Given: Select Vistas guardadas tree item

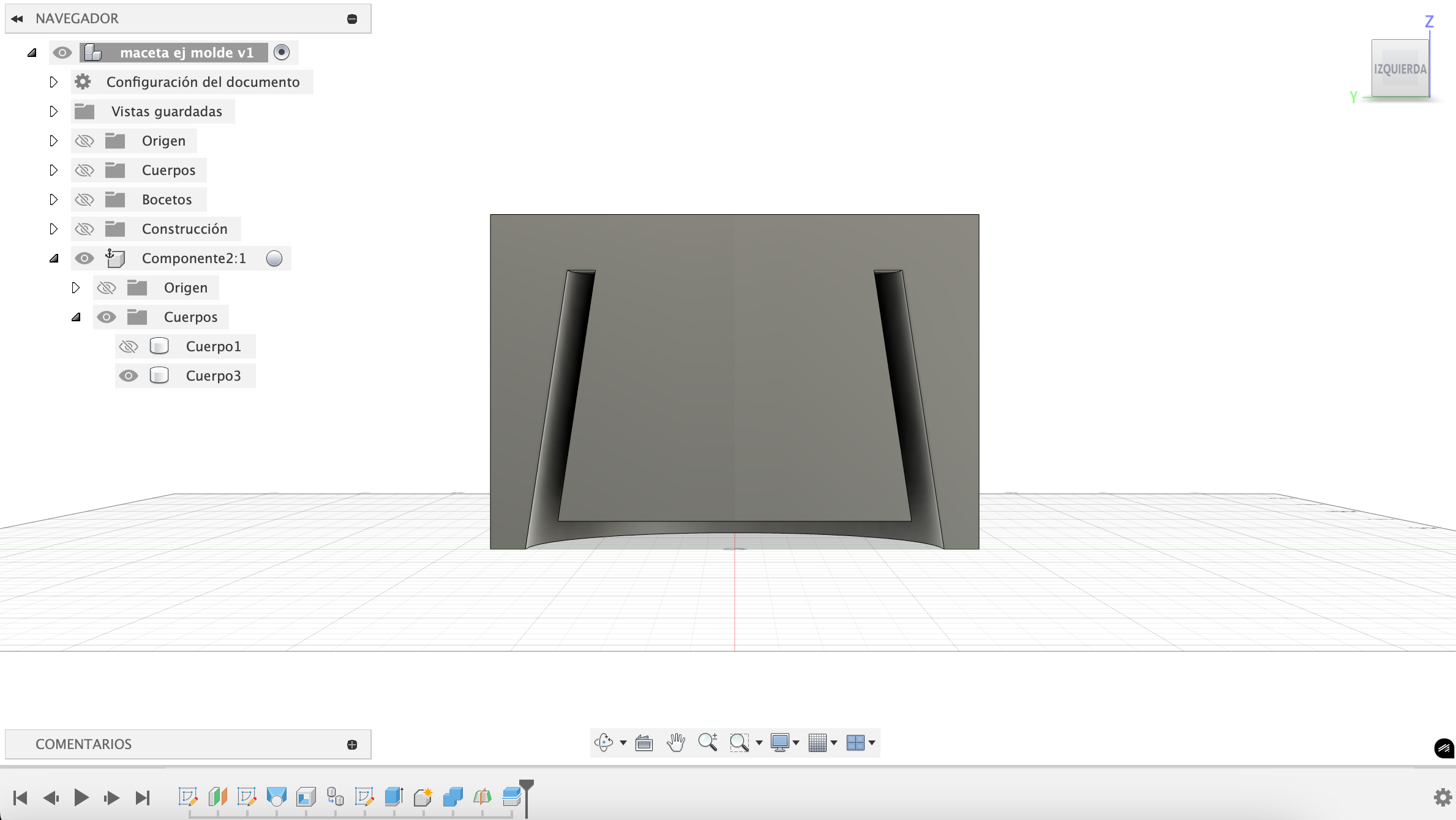Looking at the screenshot, I should click(167, 111).
